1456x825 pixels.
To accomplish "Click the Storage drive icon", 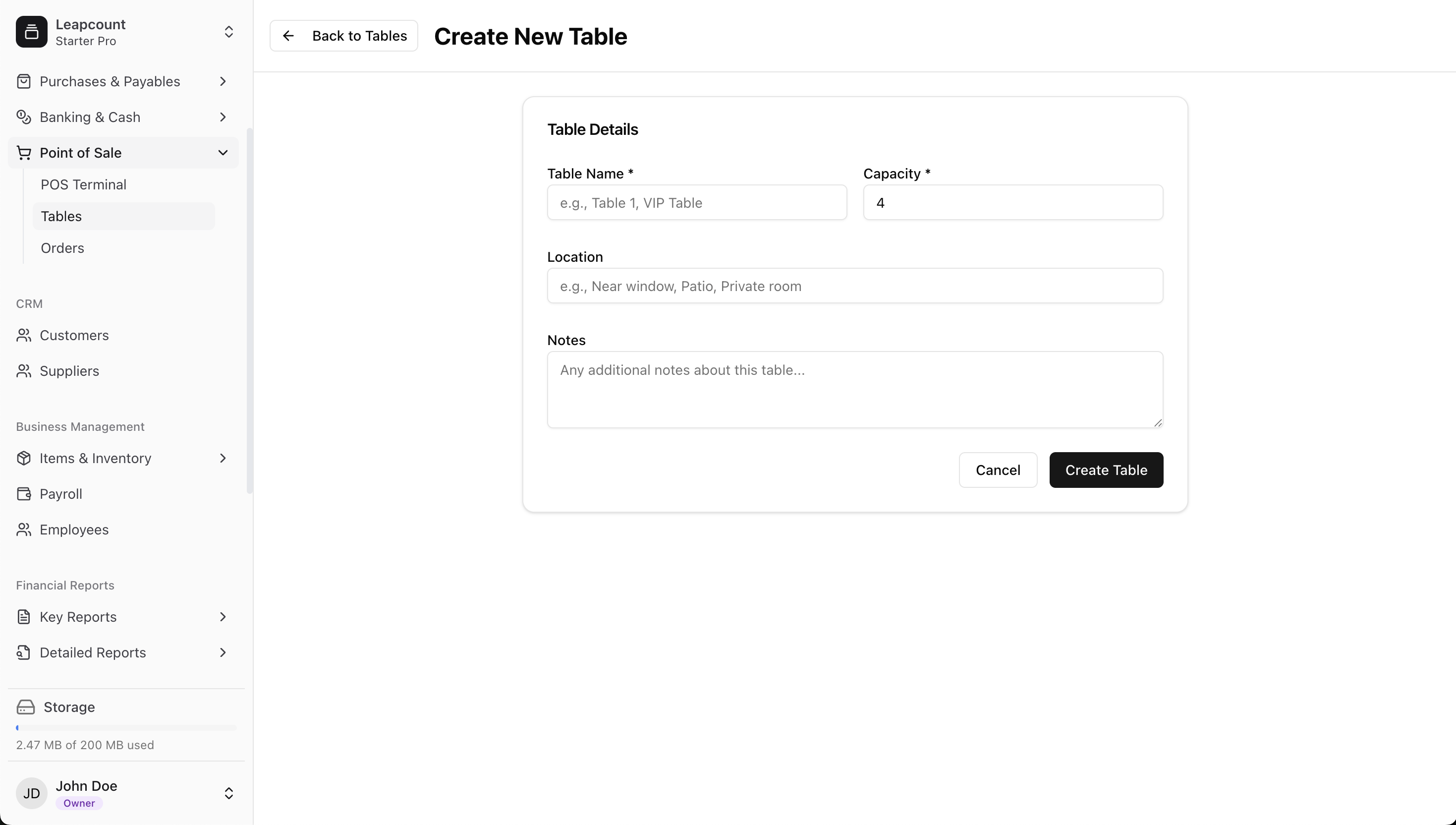I will pos(25,707).
